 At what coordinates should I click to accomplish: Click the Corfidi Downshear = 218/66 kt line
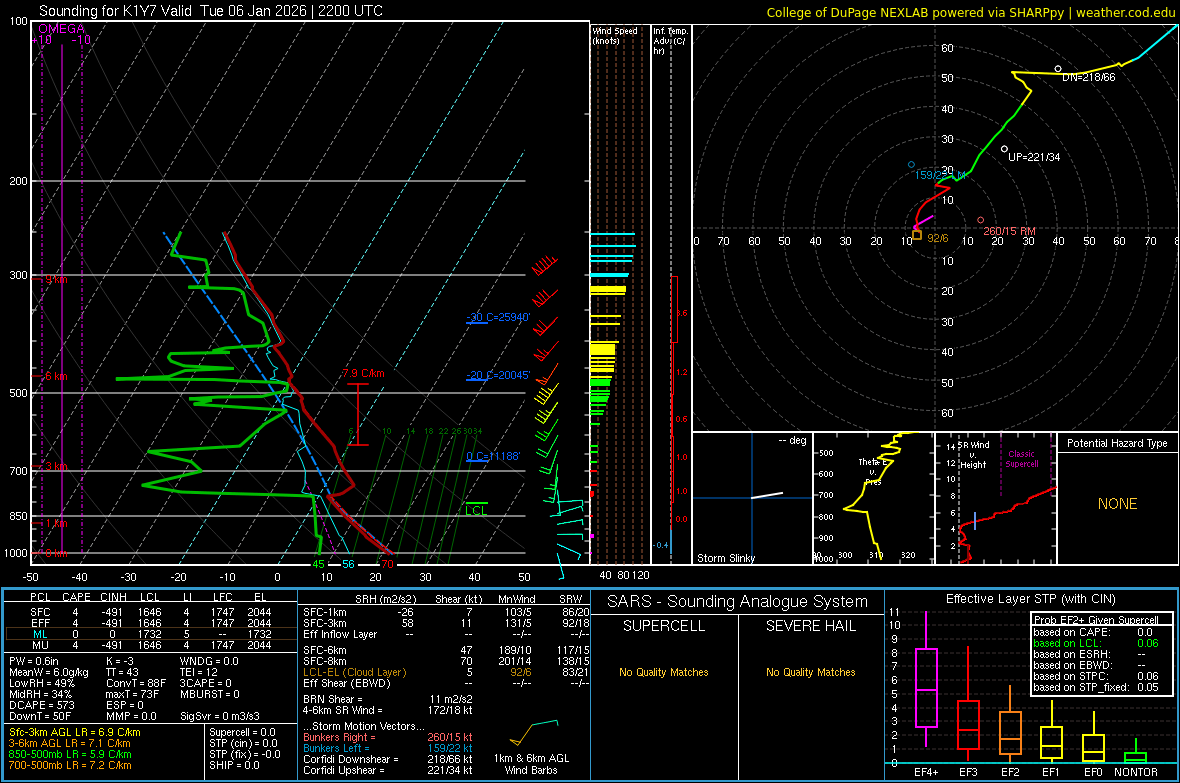coord(388,759)
